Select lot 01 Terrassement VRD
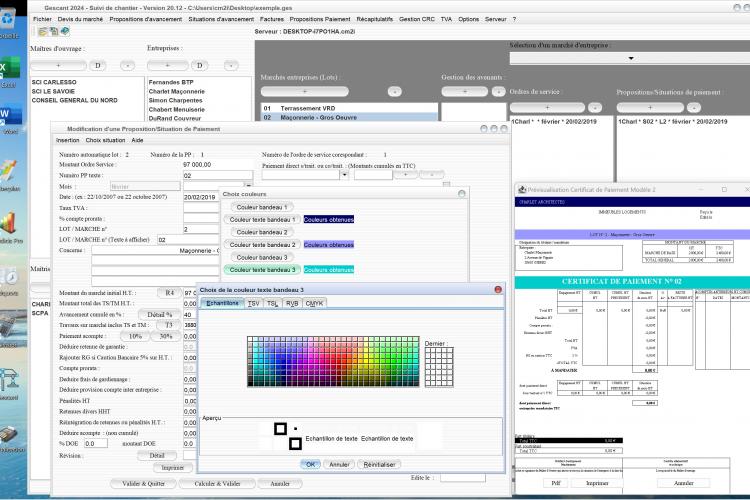The width and height of the screenshot is (750, 500). tap(349, 109)
